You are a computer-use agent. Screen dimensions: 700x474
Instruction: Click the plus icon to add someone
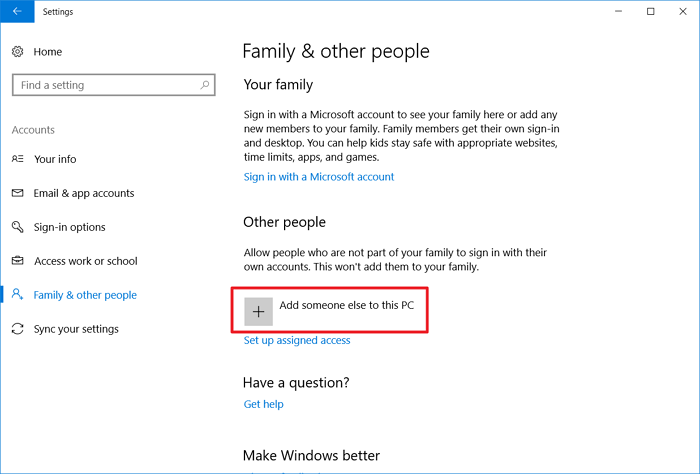[x=259, y=311]
